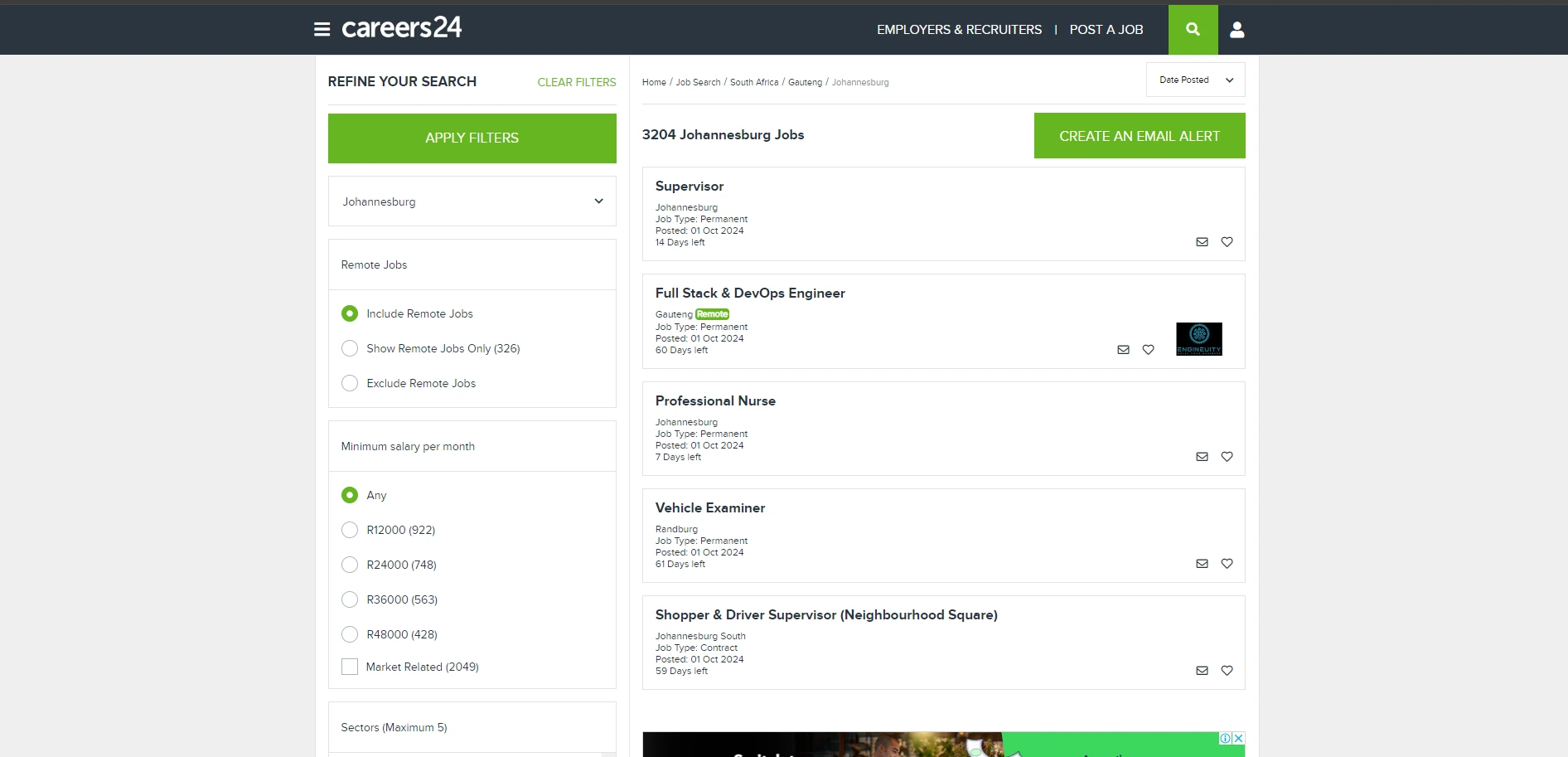
Task: Go to Job Search breadcrumb
Action: pos(698,82)
